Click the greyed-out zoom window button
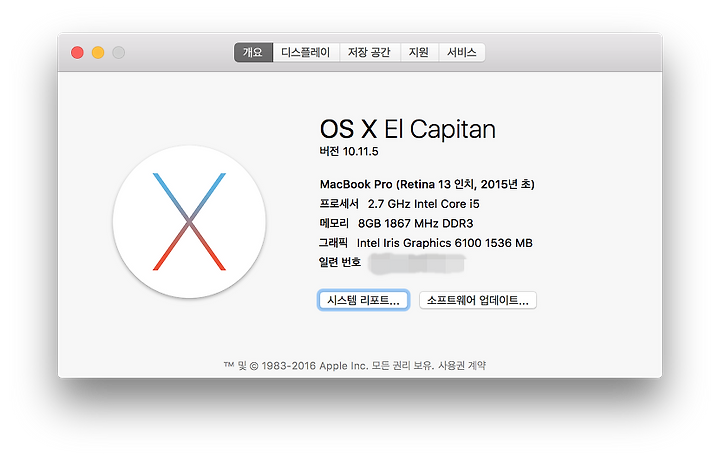This screenshot has width=720, height=460. (118, 53)
